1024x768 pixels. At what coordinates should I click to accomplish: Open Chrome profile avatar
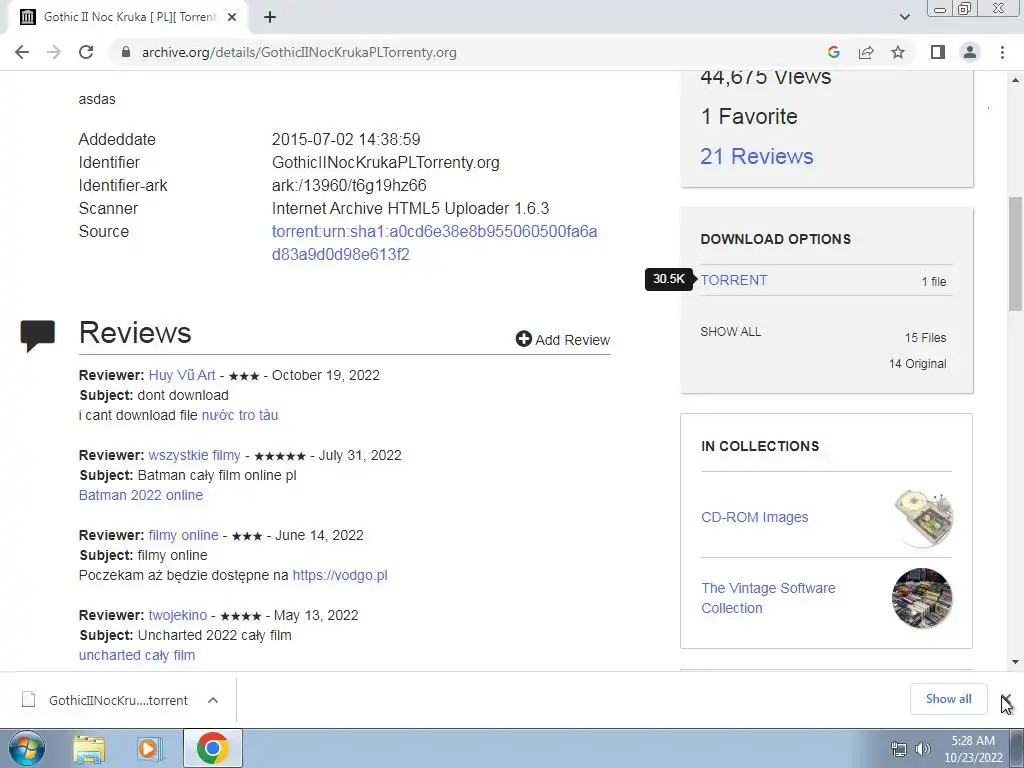(x=970, y=52)
